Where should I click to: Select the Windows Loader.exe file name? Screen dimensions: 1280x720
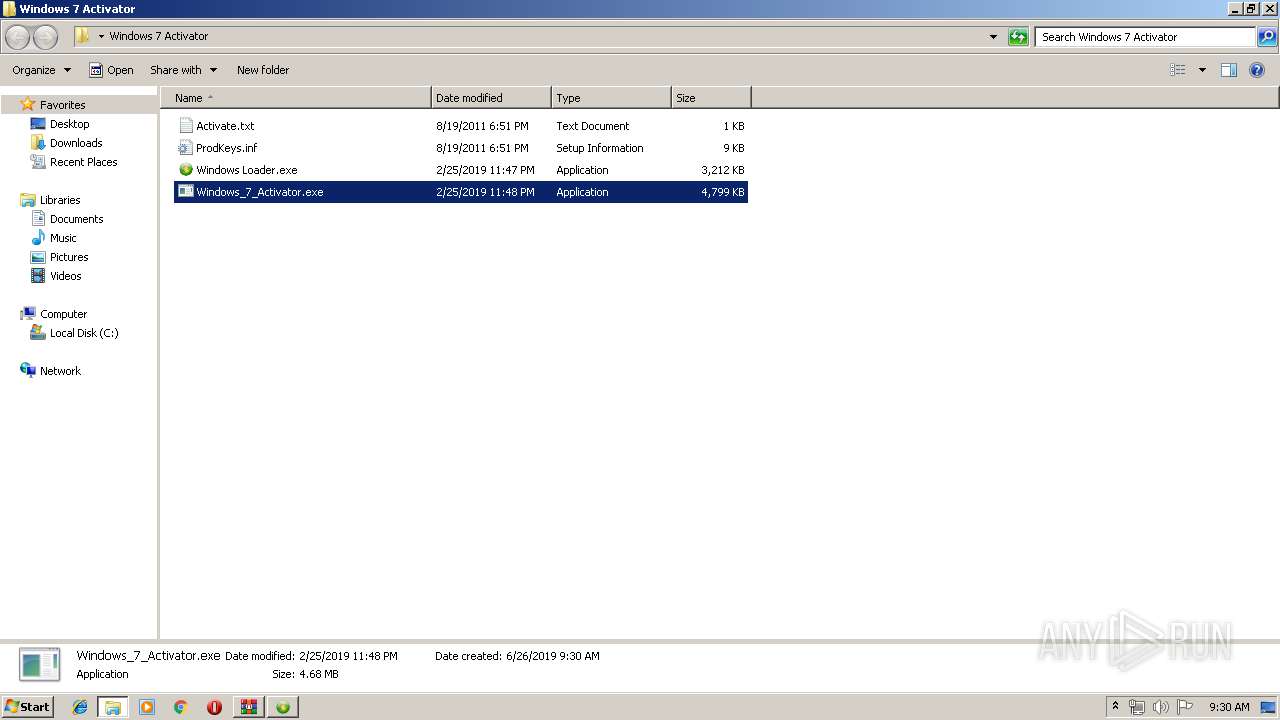click(x=247, y=170)
